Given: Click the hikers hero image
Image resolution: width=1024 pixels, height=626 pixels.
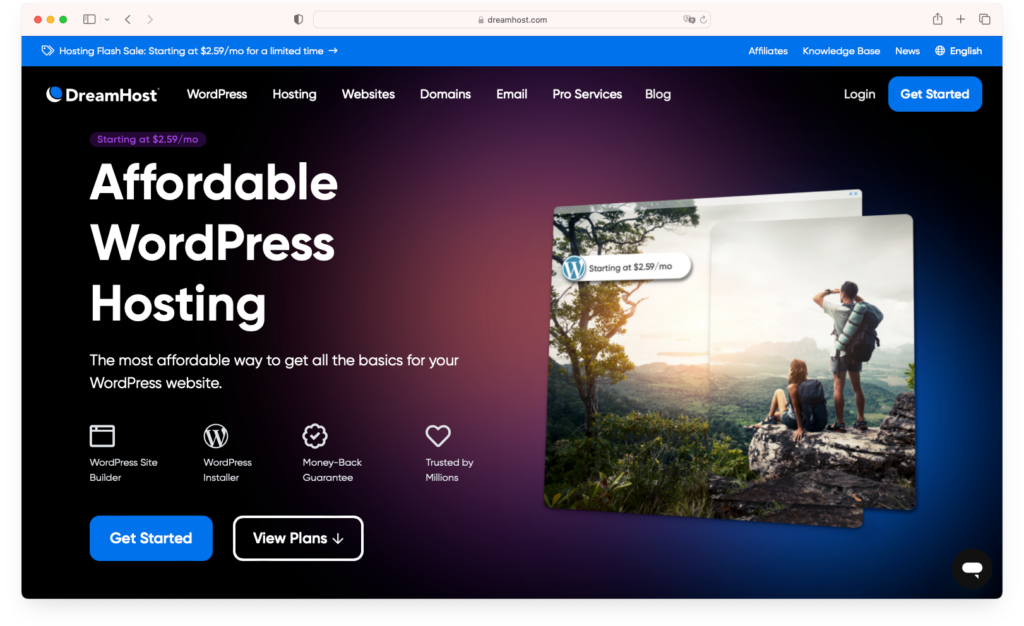Looking at the screenshot, I should click(729, 360).
